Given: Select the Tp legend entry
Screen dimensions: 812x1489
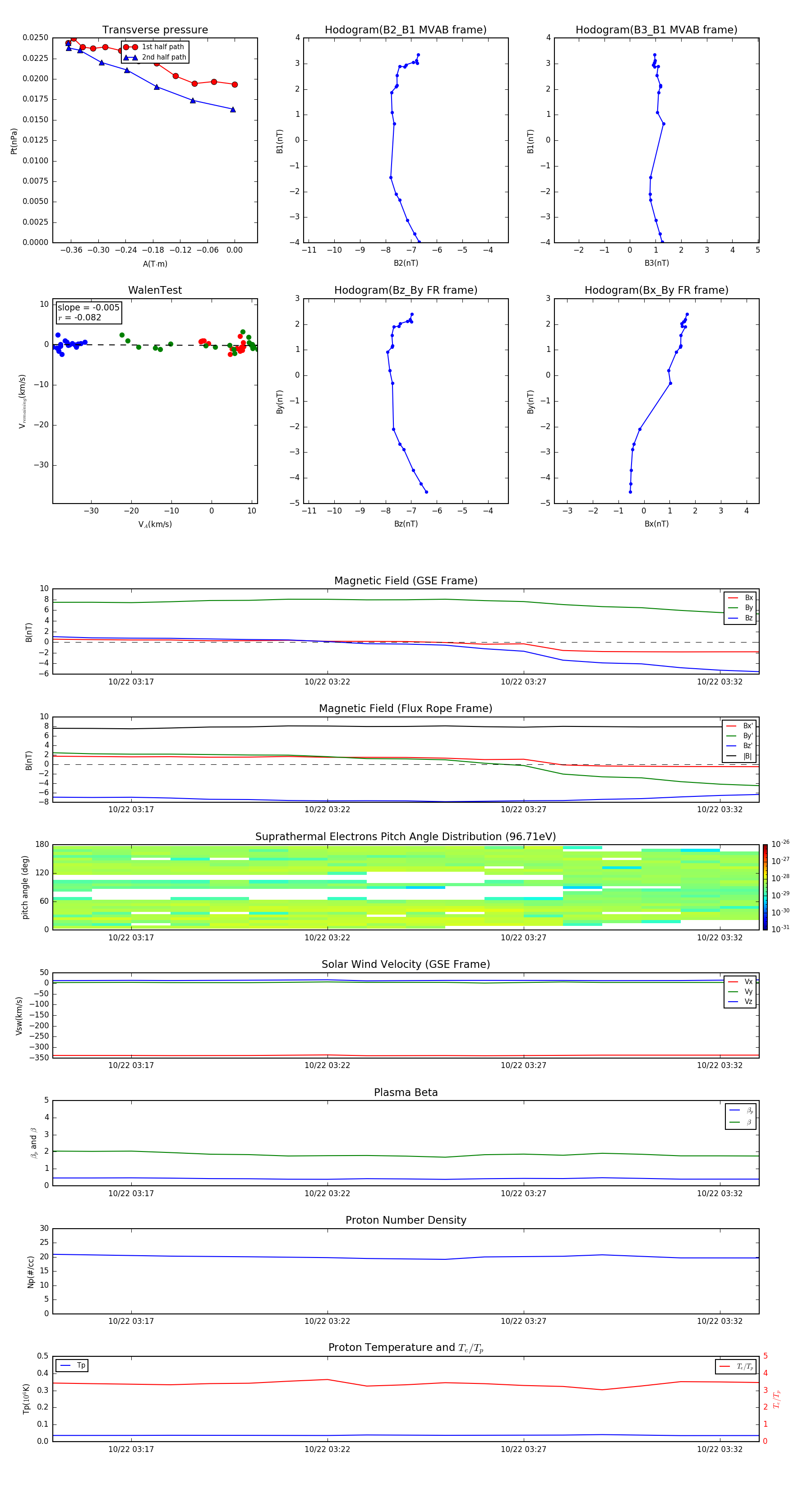Looking at the screenshot, I should (72, 1365).
